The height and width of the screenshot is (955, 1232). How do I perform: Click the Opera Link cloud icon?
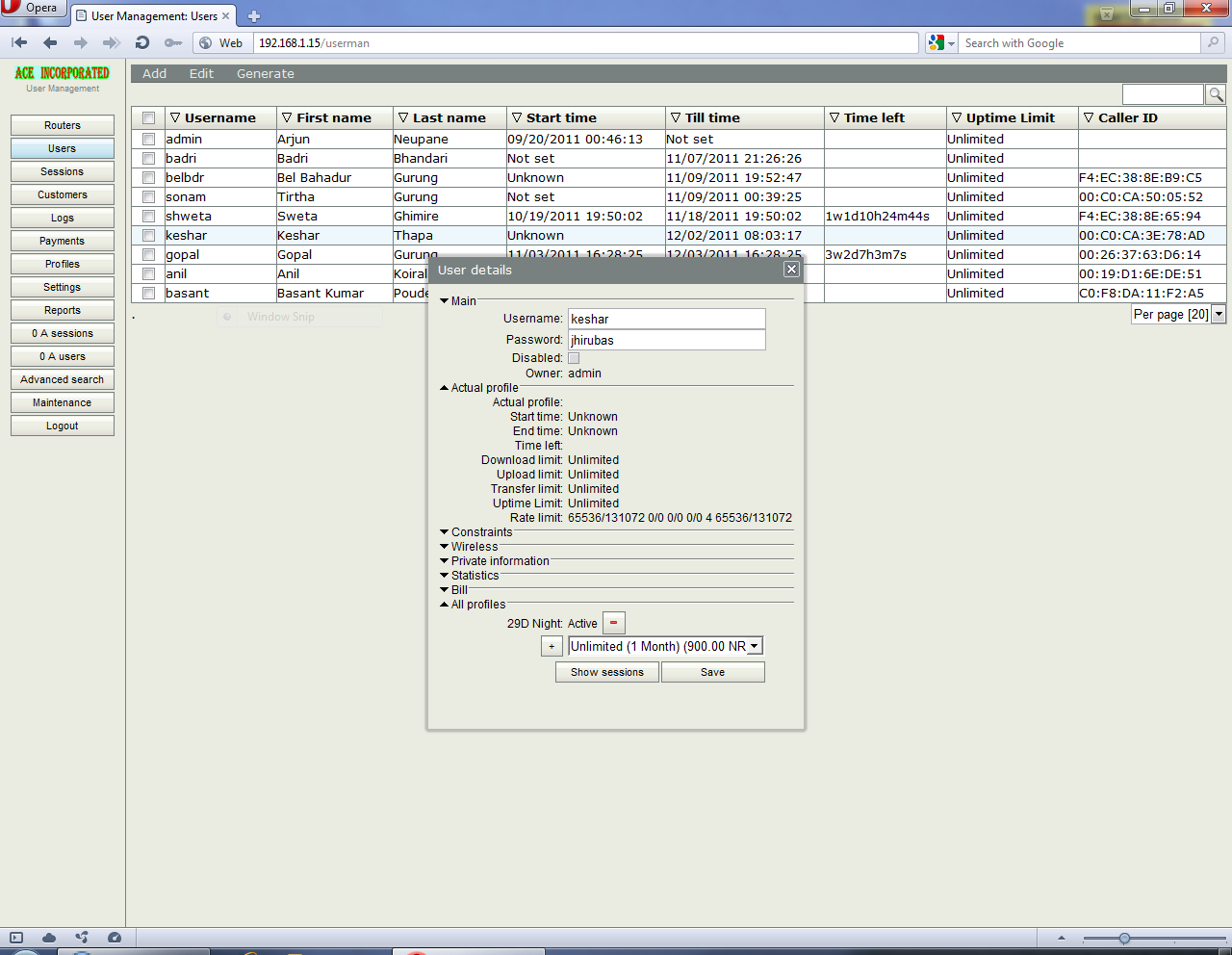click(x=49, y=938)
